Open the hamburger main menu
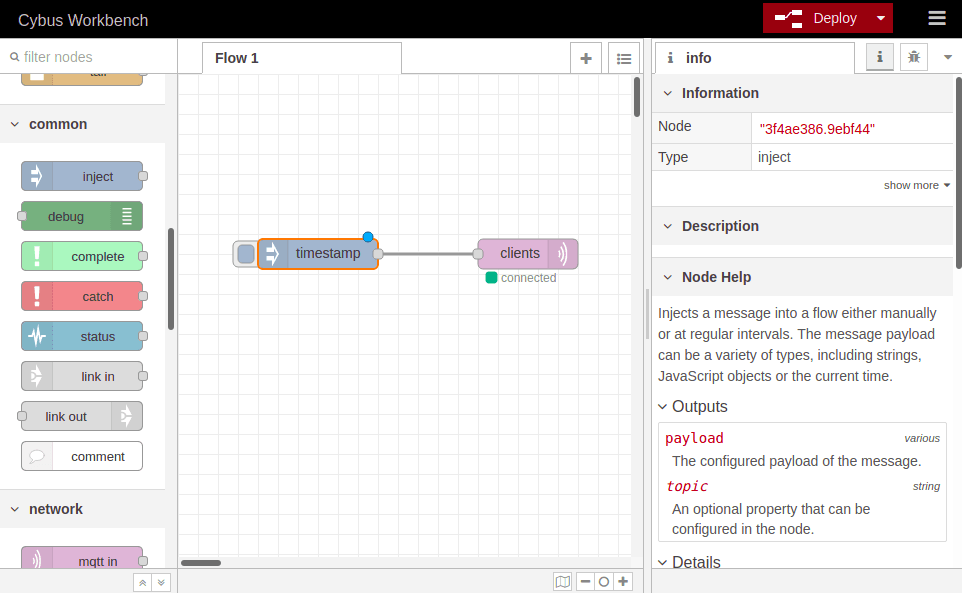Screen dimensions: 962x593 [x=936, y=18]
